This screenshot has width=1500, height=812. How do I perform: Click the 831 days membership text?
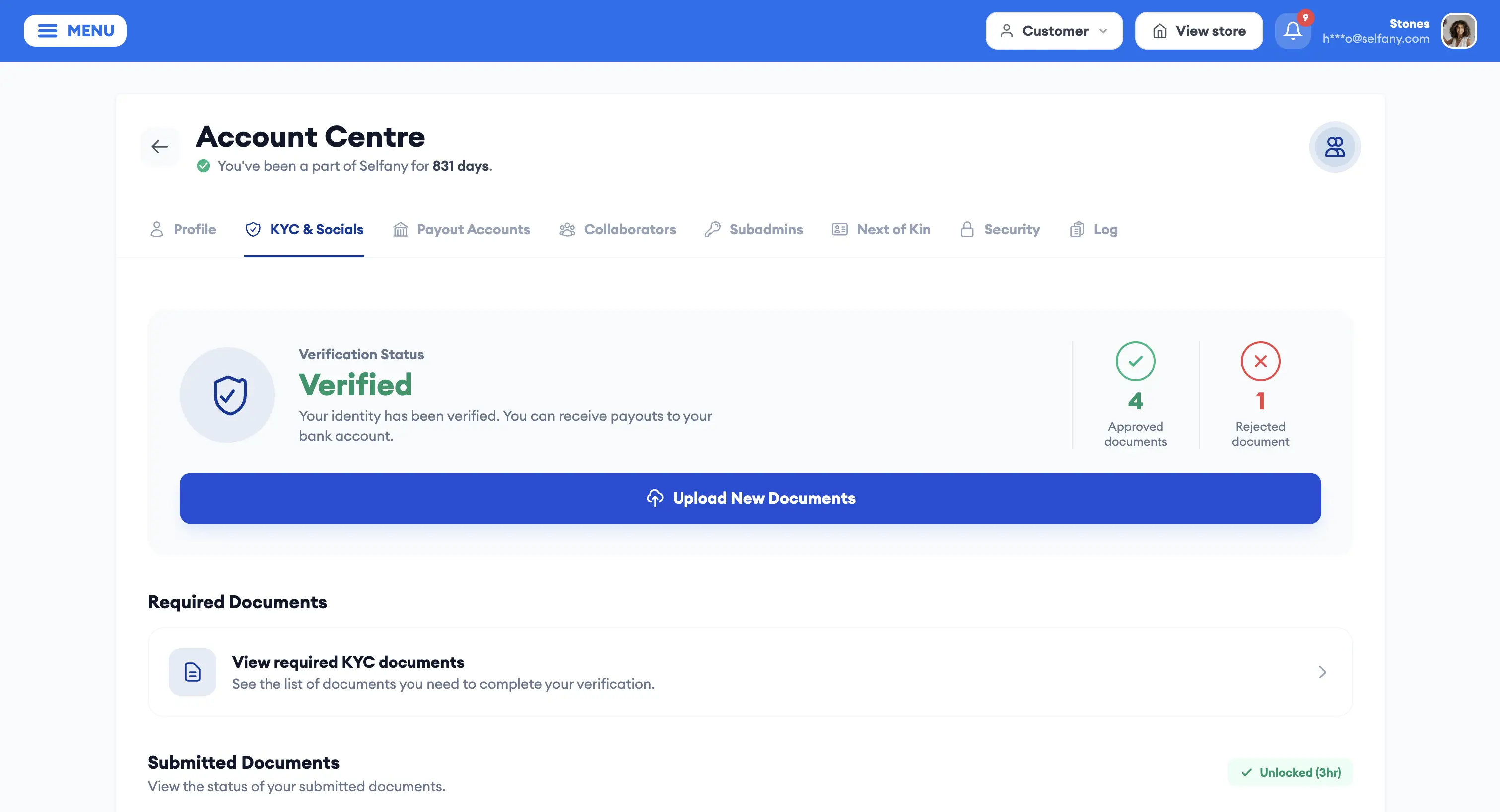(461, 166)
